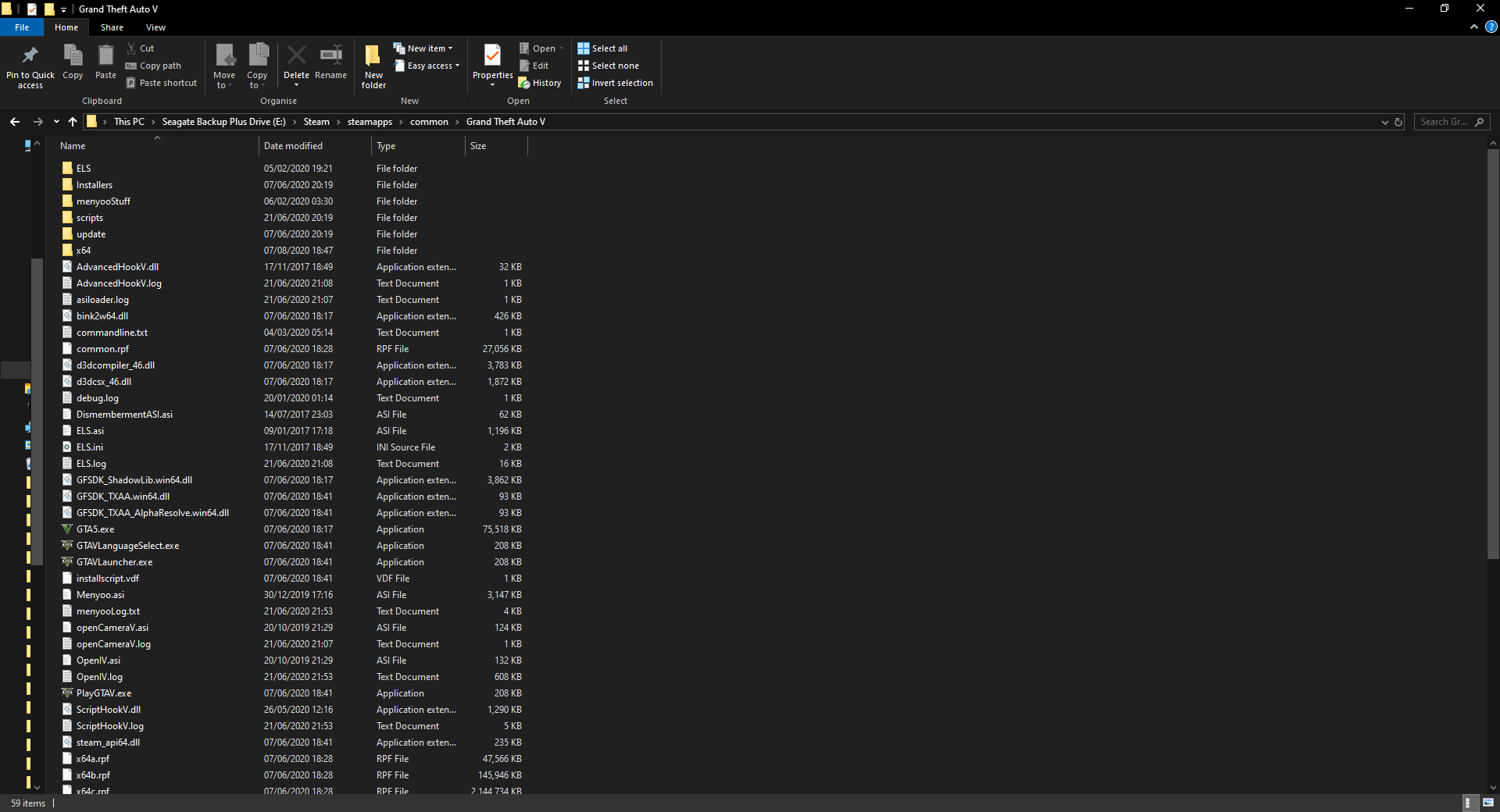Screen dimensions: 1500x812
Task: Click in the Search box
Action: click(1444, 122)
